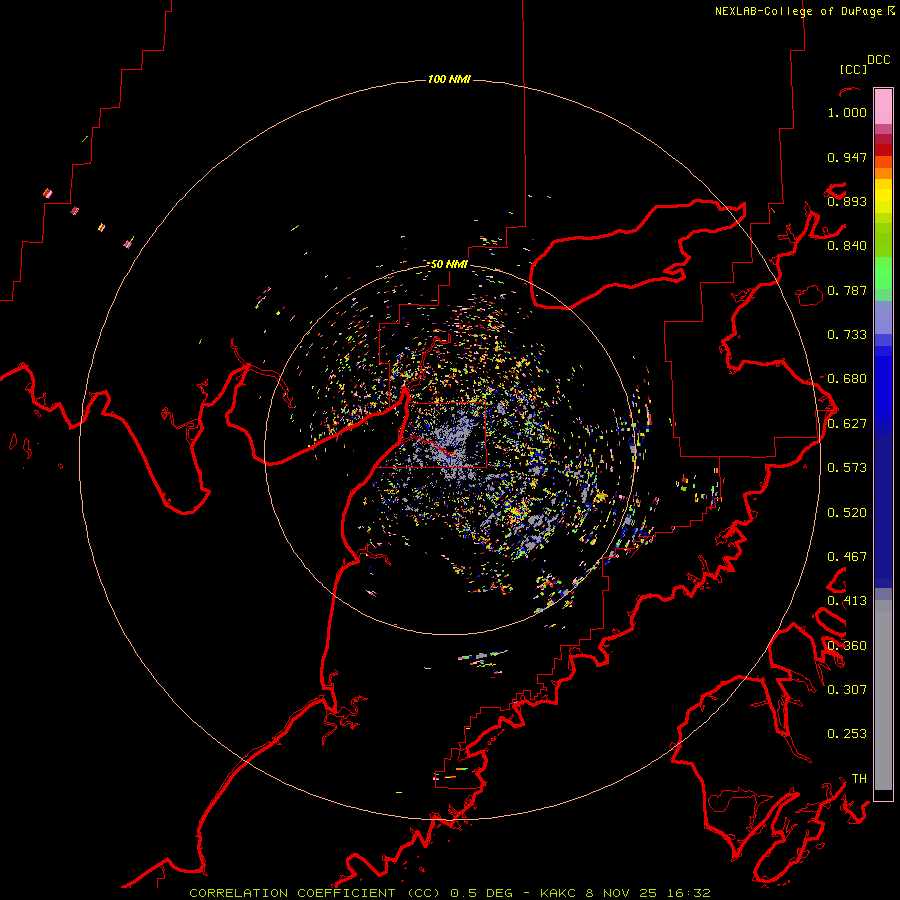This screenshot has height=900, width=900.
Task: Select the 0.467 scale value
Action: click(x=847, y=557)
